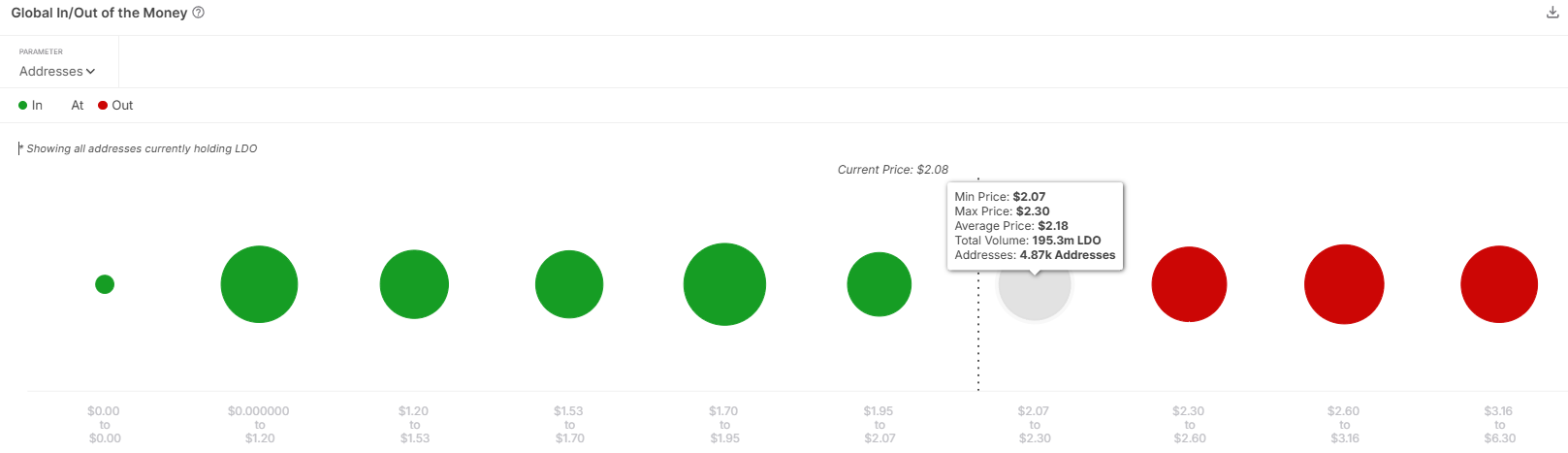The height and width of the screenshot is (453, 1568).
Task: Toggle the red Out legend item
Action: pos(115,105)
